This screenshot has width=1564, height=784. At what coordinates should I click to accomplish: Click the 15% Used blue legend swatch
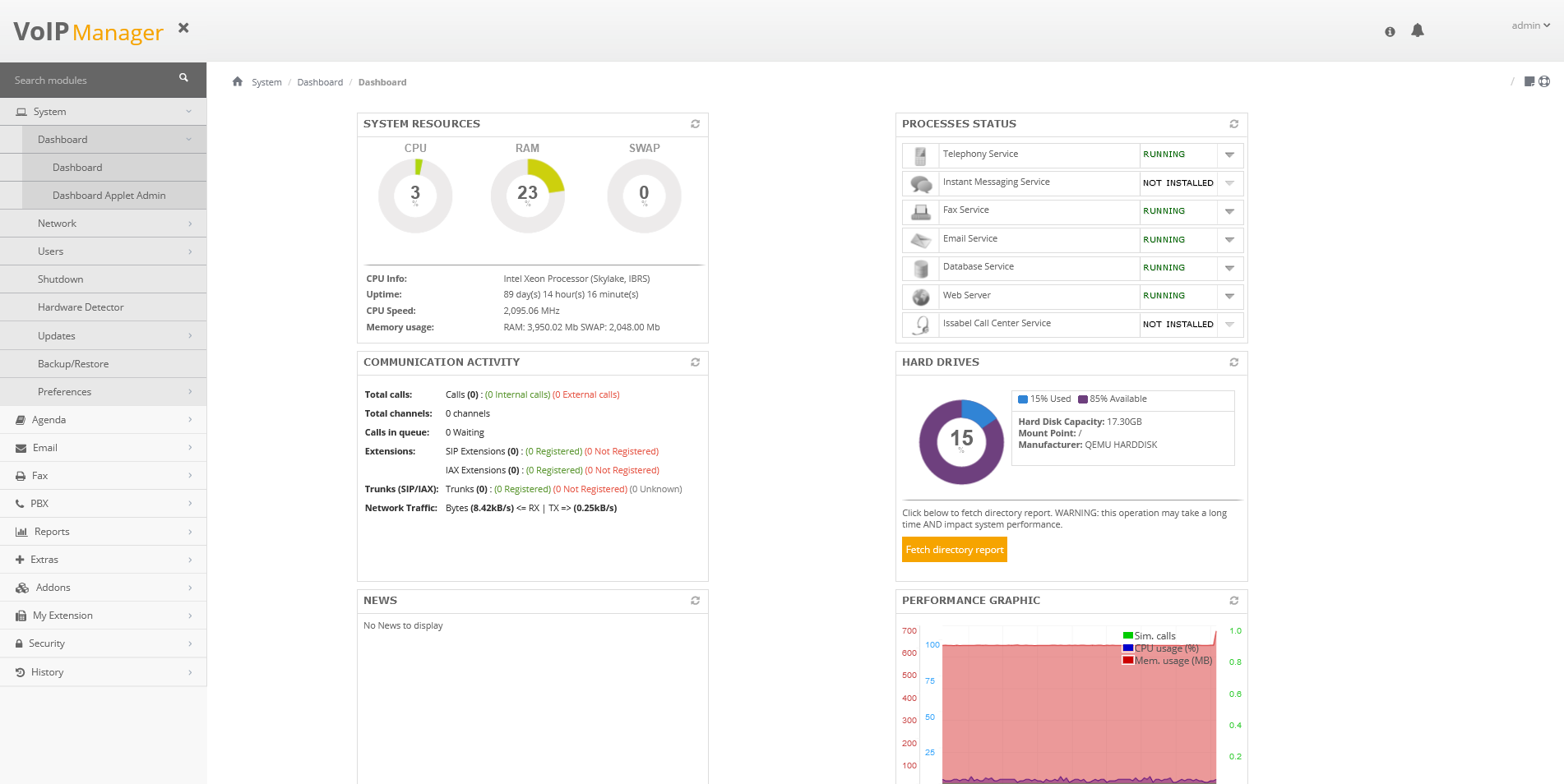coord(1022,399)
